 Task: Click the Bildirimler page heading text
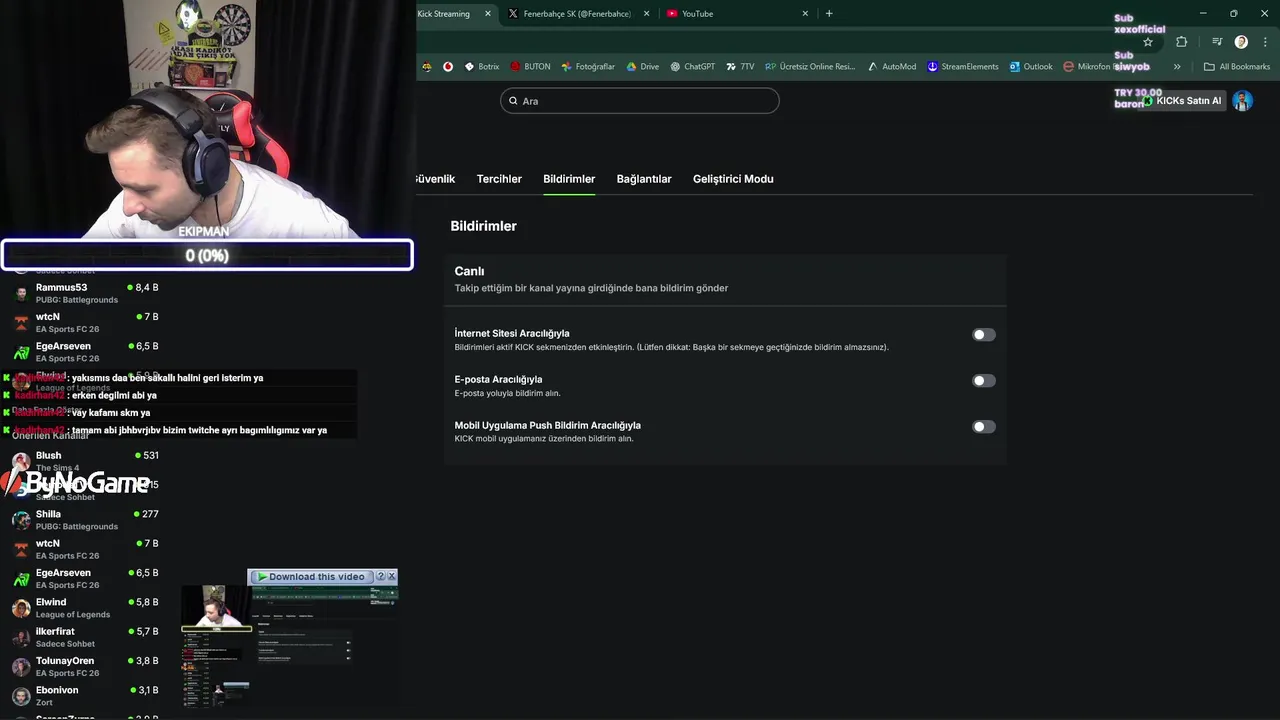483,226
